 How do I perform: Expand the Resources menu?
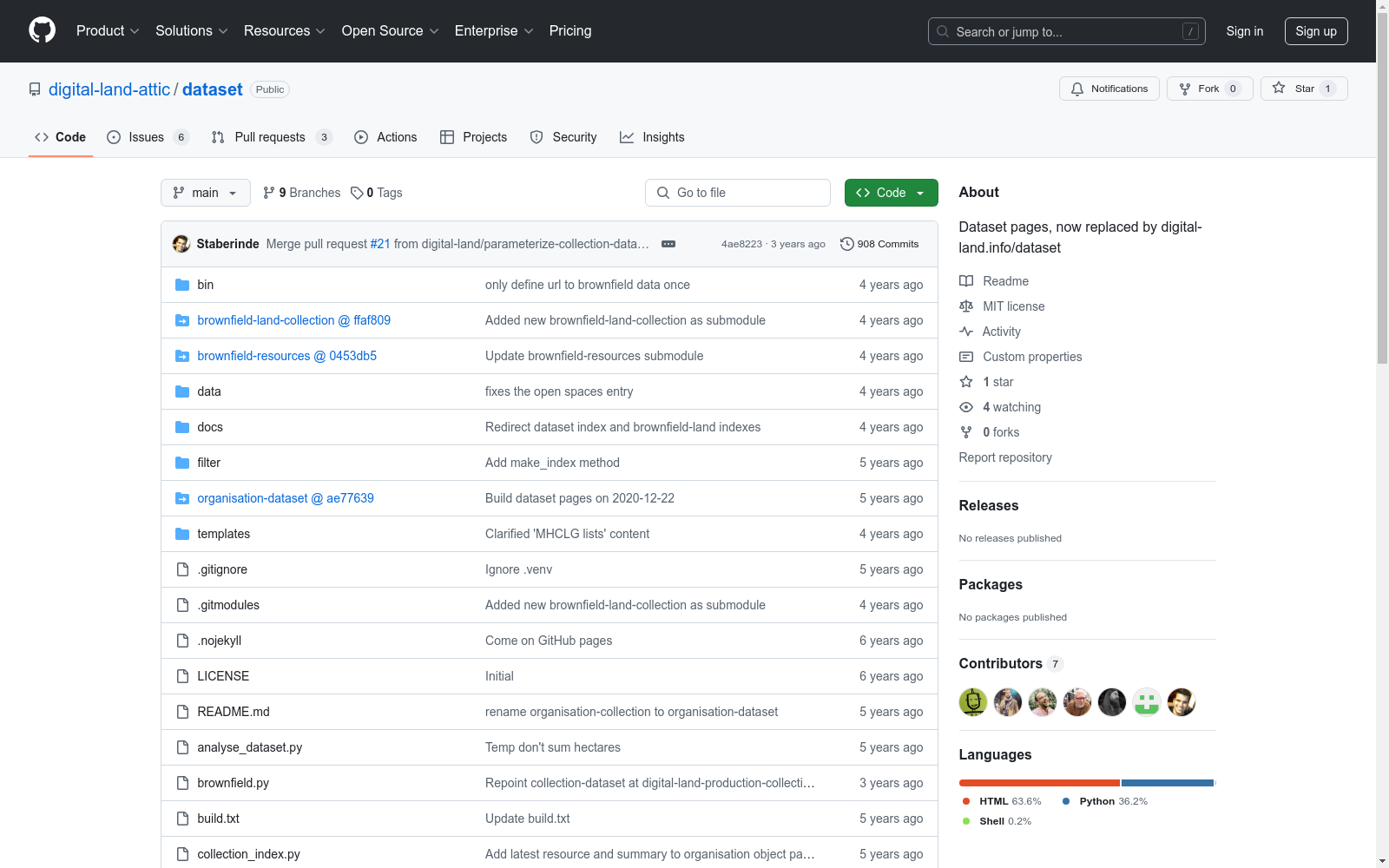pyautogui.click(x=285, y=31)
